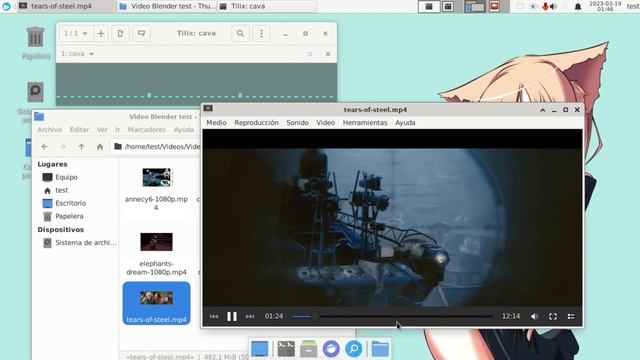The height and width of the screenshot is (360, 640).
Task: Open the Papelera desktop icon
Action: coord(36,42)
